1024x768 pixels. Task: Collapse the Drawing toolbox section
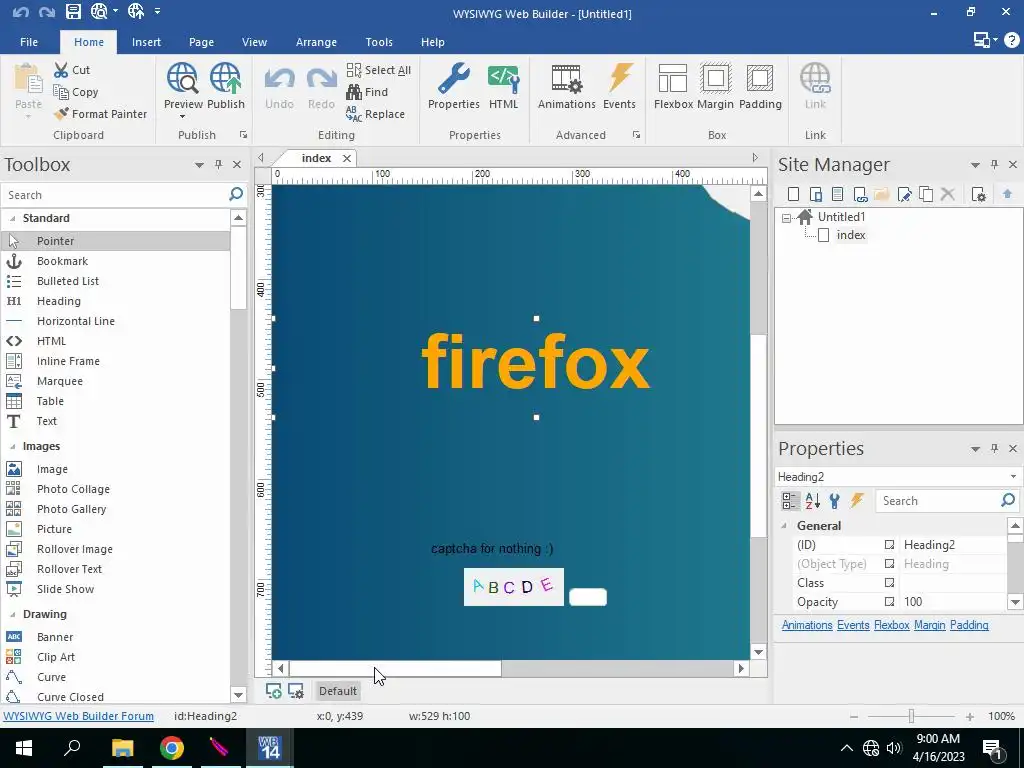pos(12,615)
